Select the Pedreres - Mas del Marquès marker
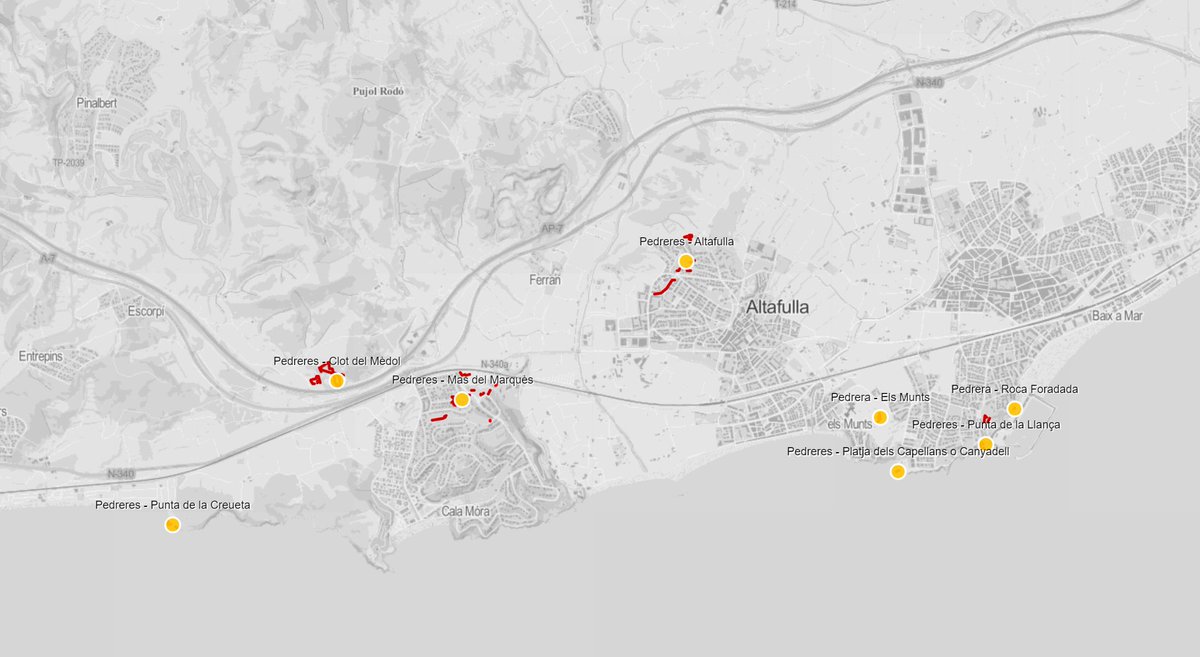This screenshot has height=657, width=1200. tap(462, 400)
